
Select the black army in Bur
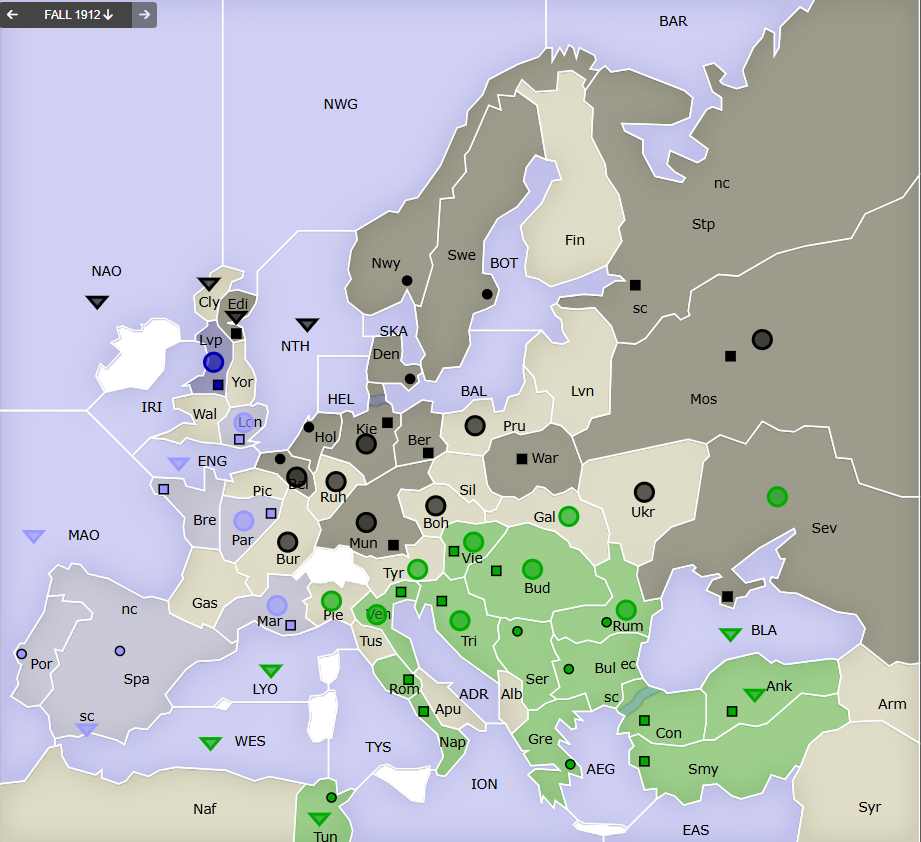pyautogui.click(x=288, y=542)
